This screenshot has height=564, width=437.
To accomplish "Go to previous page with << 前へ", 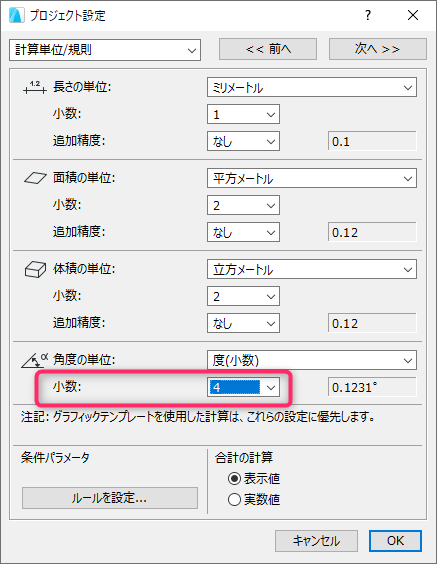I will (x=268, y=49).
